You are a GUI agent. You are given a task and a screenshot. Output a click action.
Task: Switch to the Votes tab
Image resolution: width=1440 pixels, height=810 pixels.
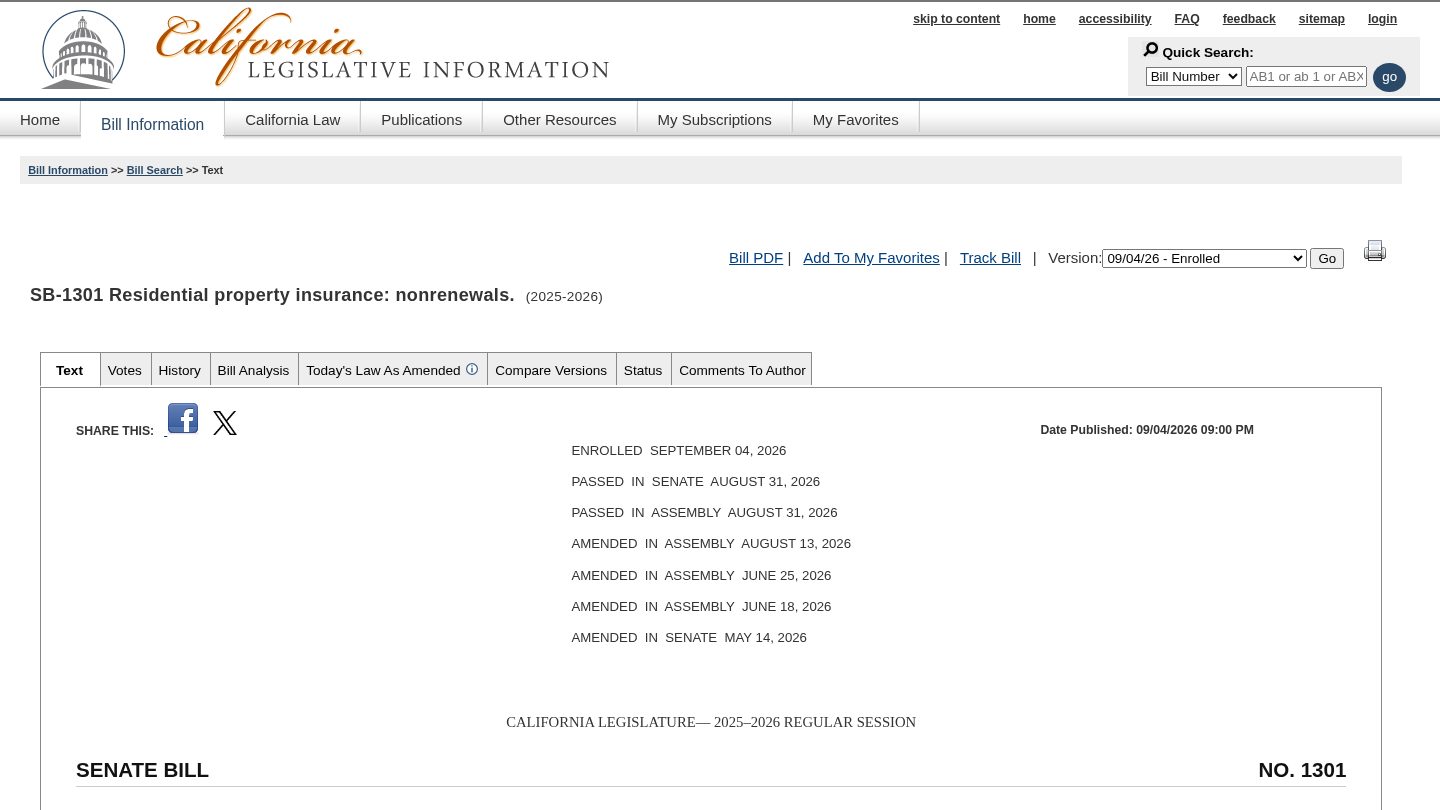pos(125,370)
